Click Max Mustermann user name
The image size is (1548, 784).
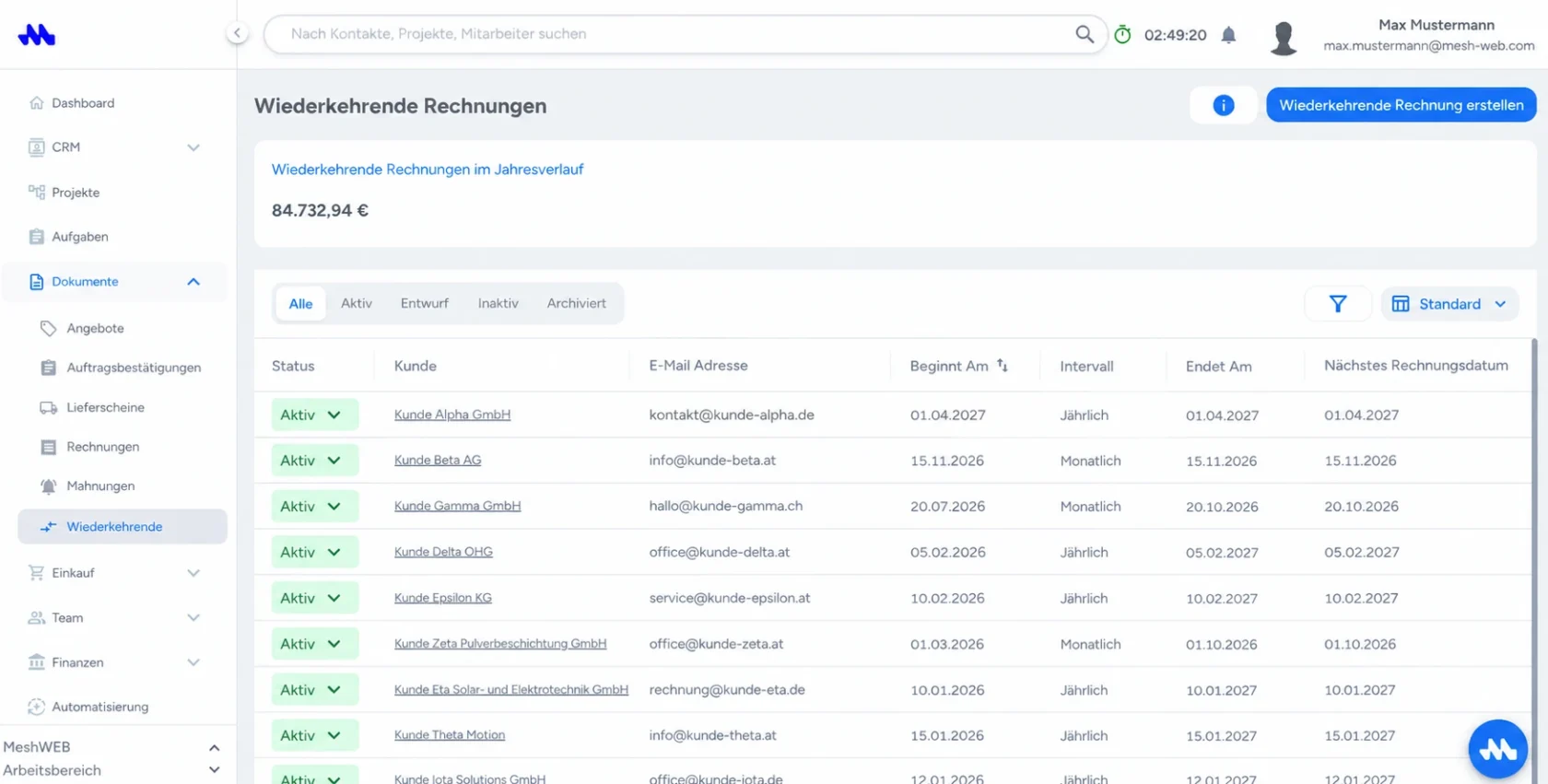point(1437,25)
